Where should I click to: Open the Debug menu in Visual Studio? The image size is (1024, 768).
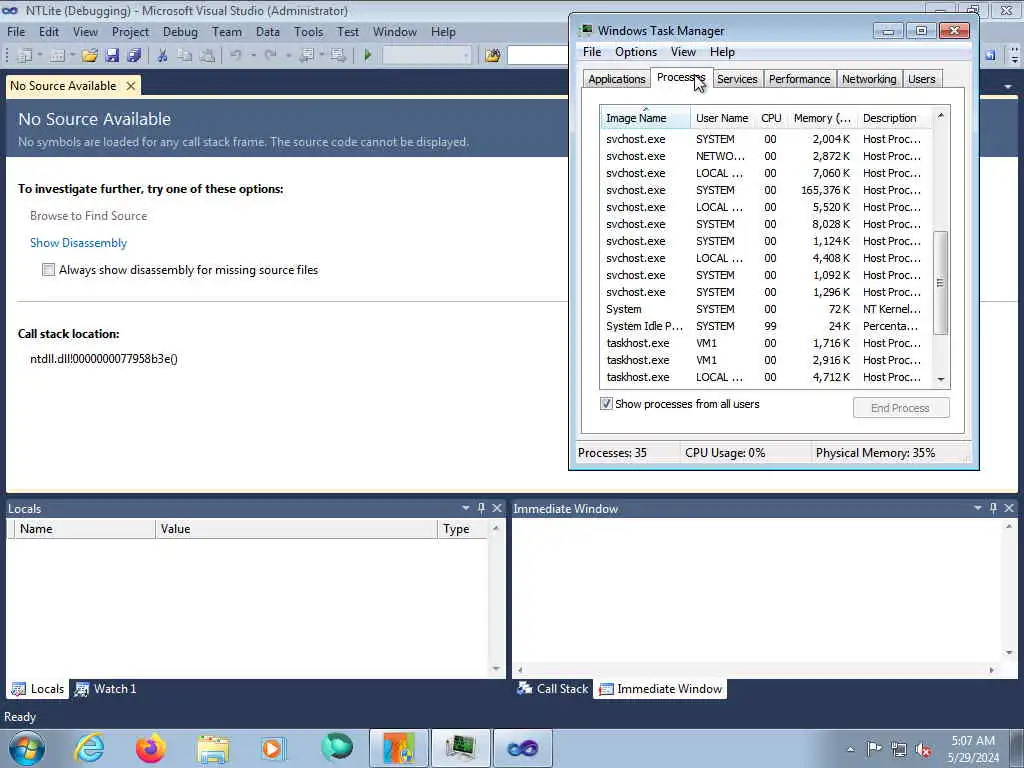(180, 31)
